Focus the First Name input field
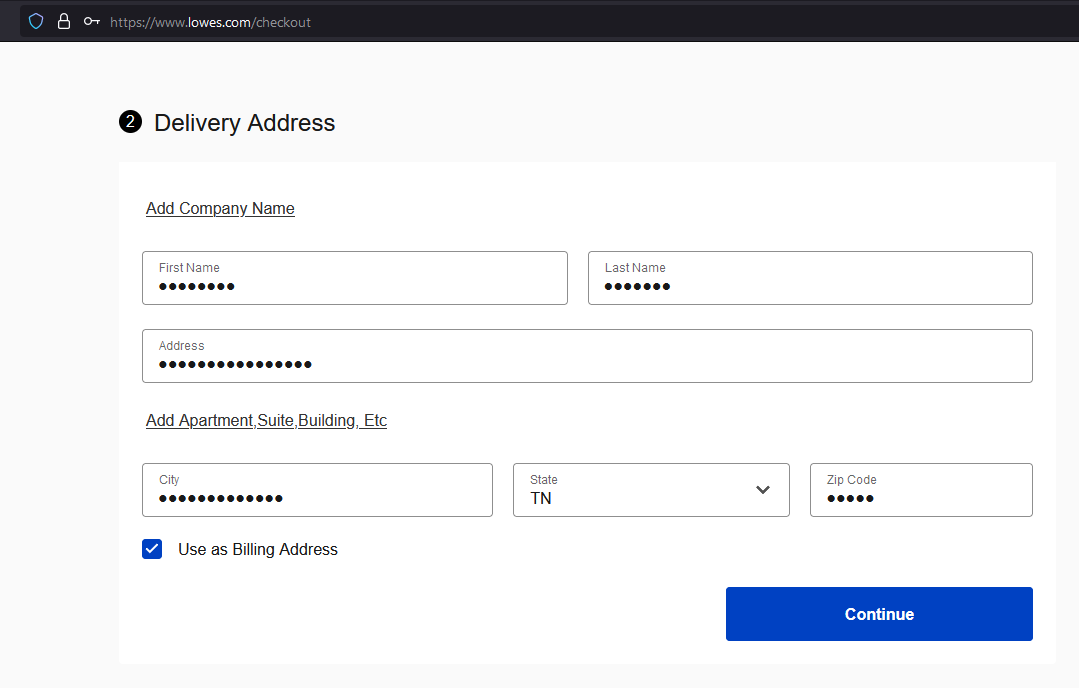The height and width of the screenshot is (688, 1079). click(x=354, y=278)
